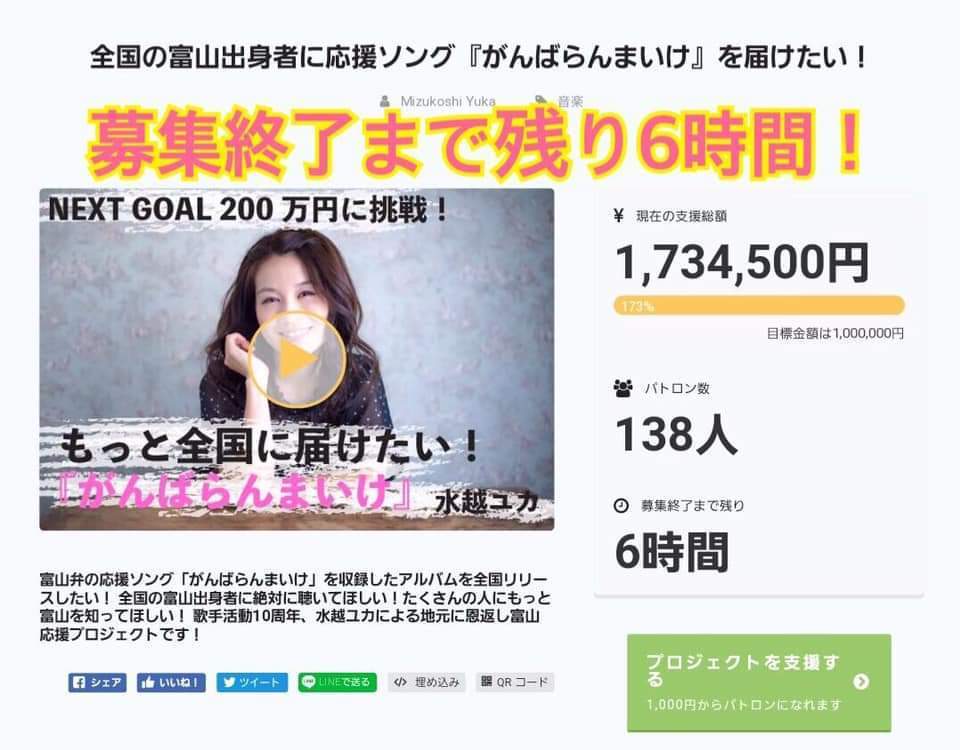
Task: Click the プロジェクトを支援する green button
Action: pyautogui.click(x=759, y=682)
